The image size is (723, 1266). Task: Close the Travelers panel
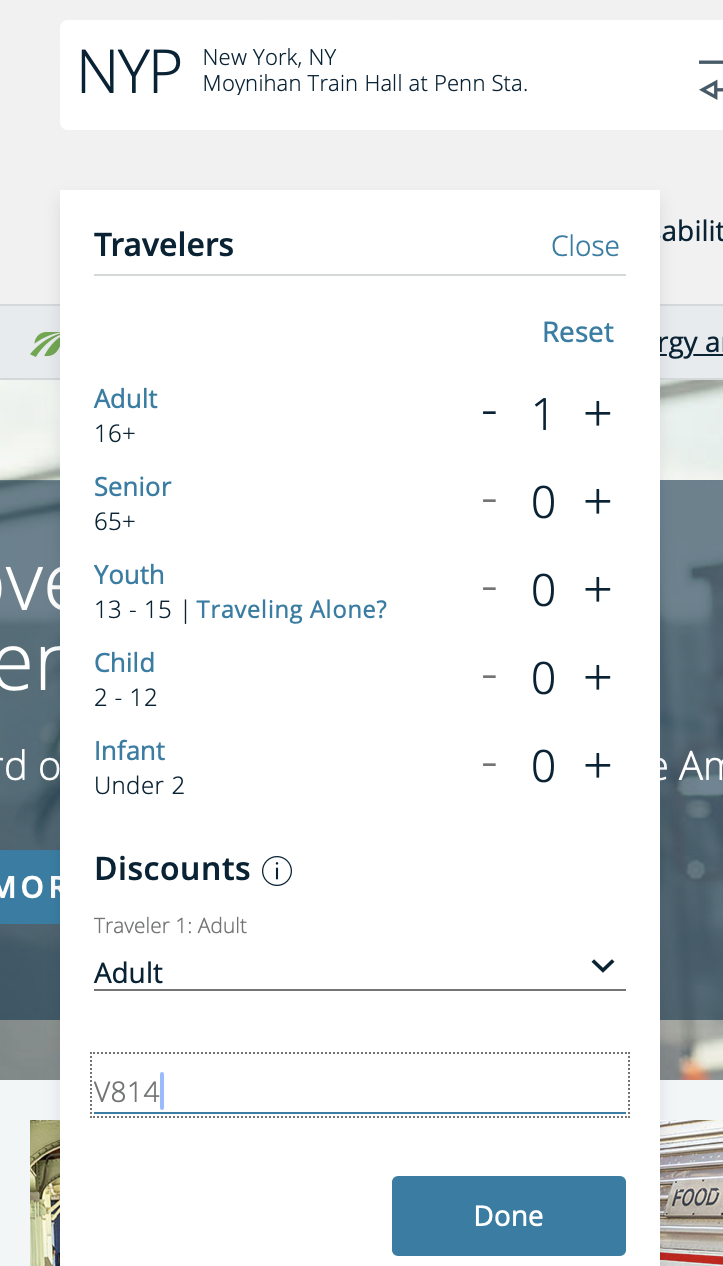click(x=585, y=246)
